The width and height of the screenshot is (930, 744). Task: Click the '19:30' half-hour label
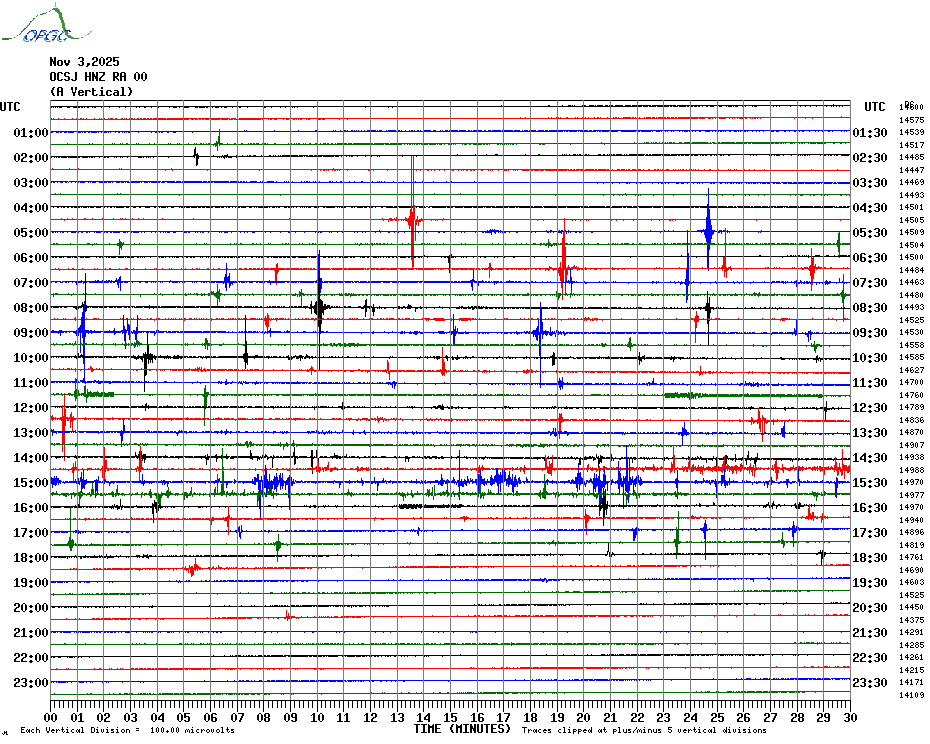click(870, 583)
